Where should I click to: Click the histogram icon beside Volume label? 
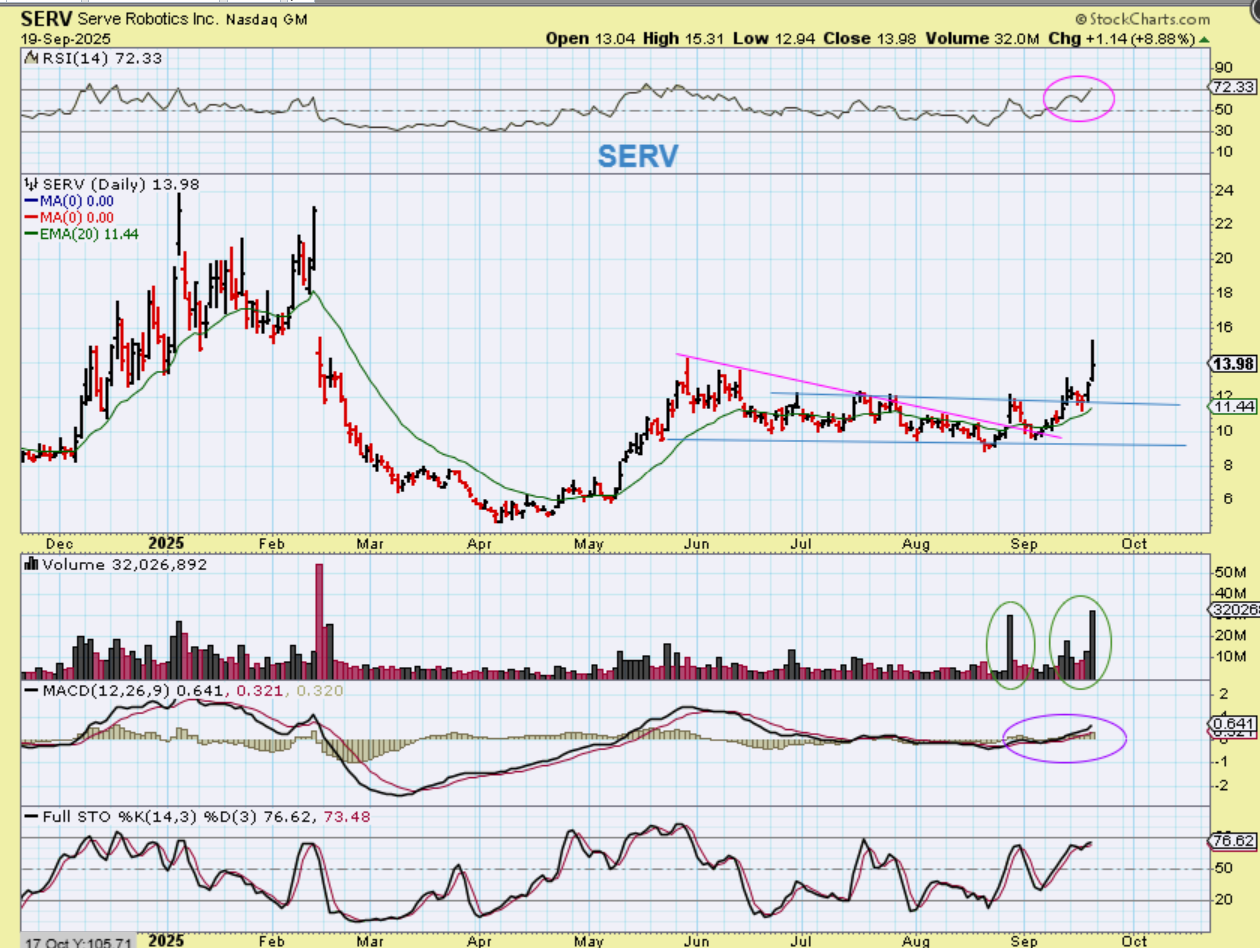click(x=31, y=564)
